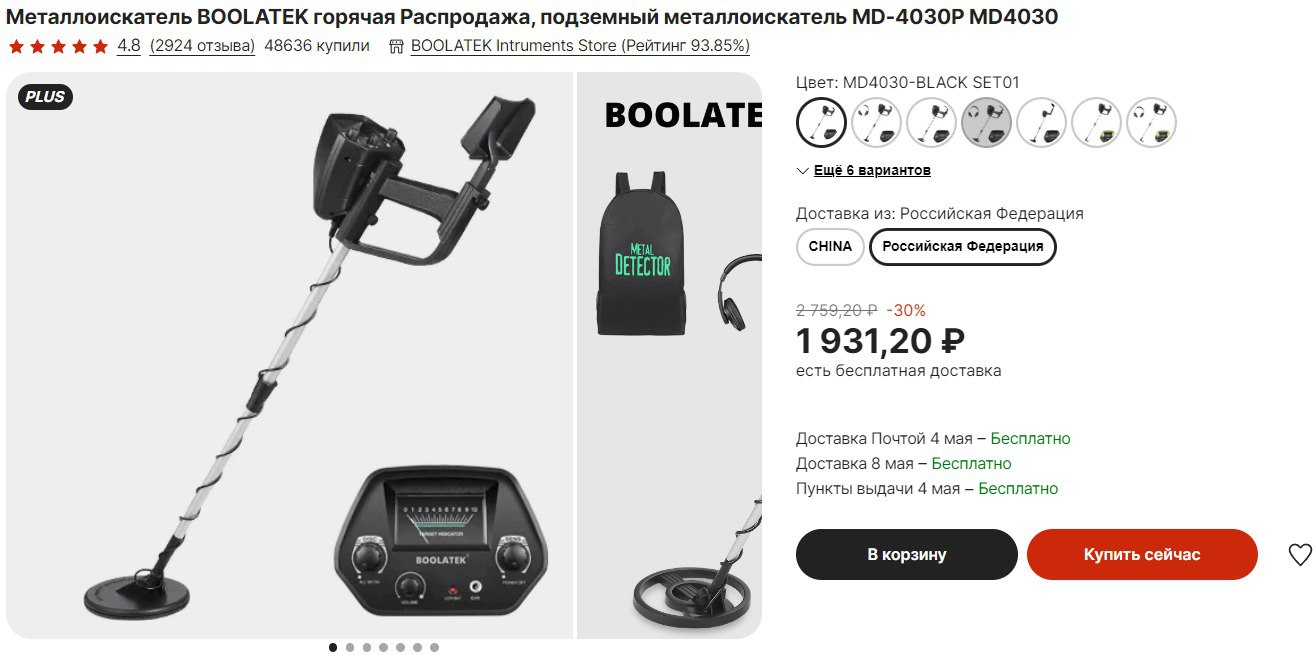Pick the last variant thumbnail with headphones
This screenshot has width=1316, height=655.
(1152, 122)
